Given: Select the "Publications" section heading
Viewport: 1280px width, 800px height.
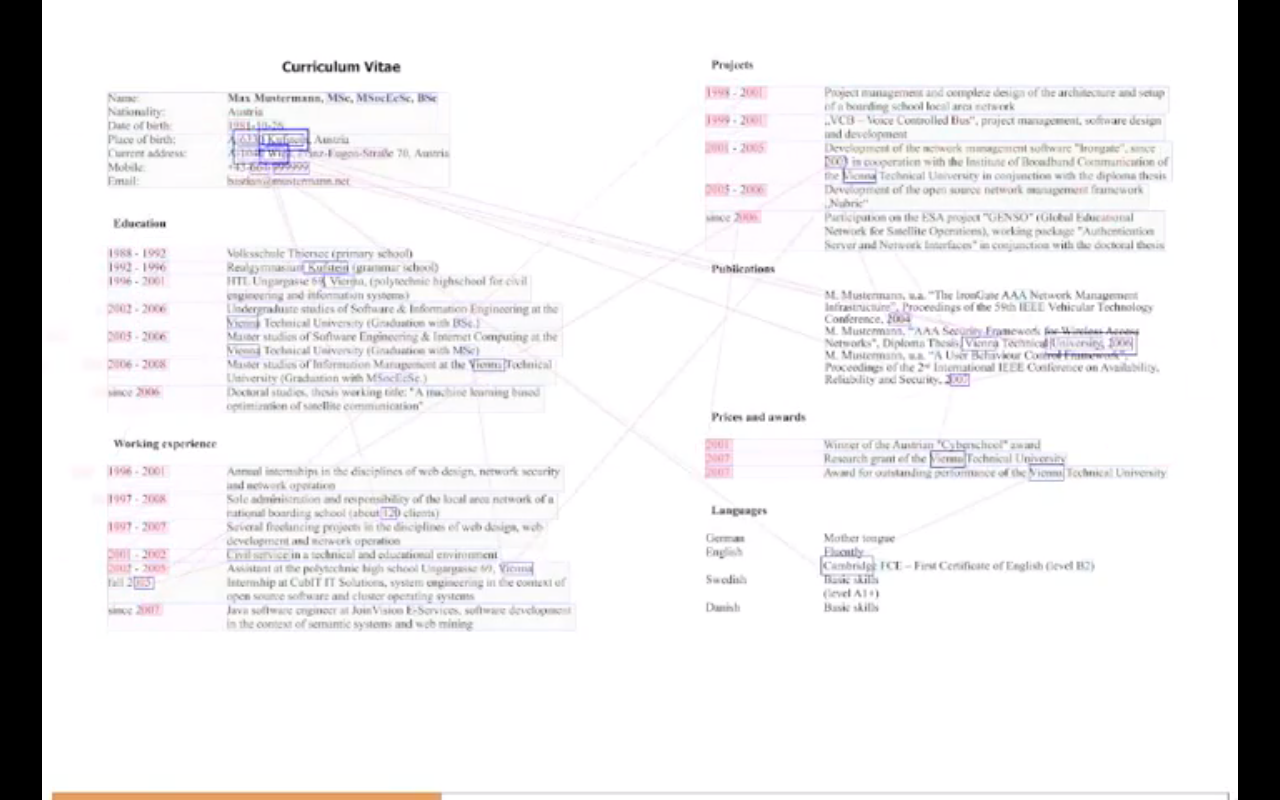Looking at the screenshot, I should click(x=742, y=269).
